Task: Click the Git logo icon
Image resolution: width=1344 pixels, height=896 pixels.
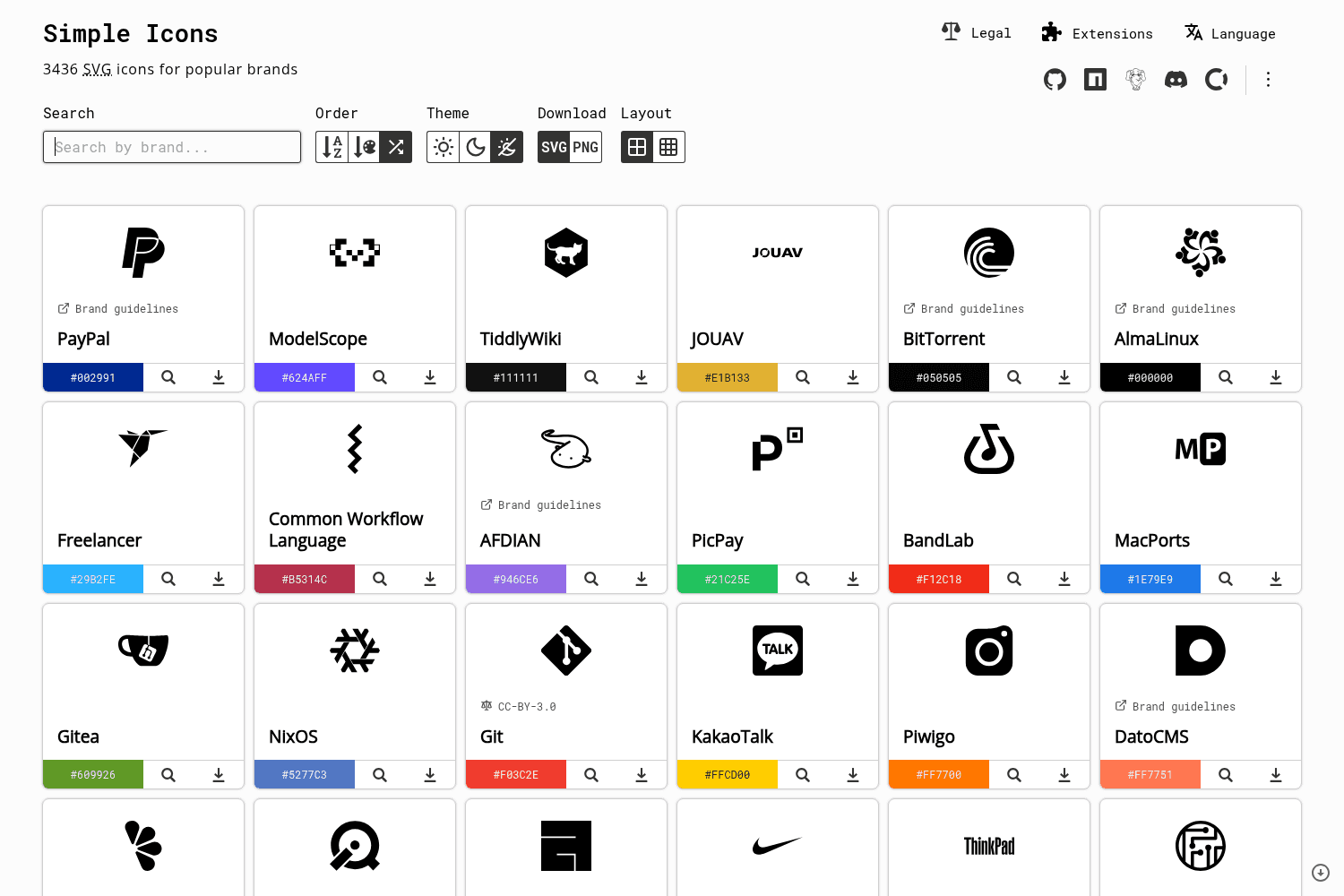Action: click(x=566, y=650)
